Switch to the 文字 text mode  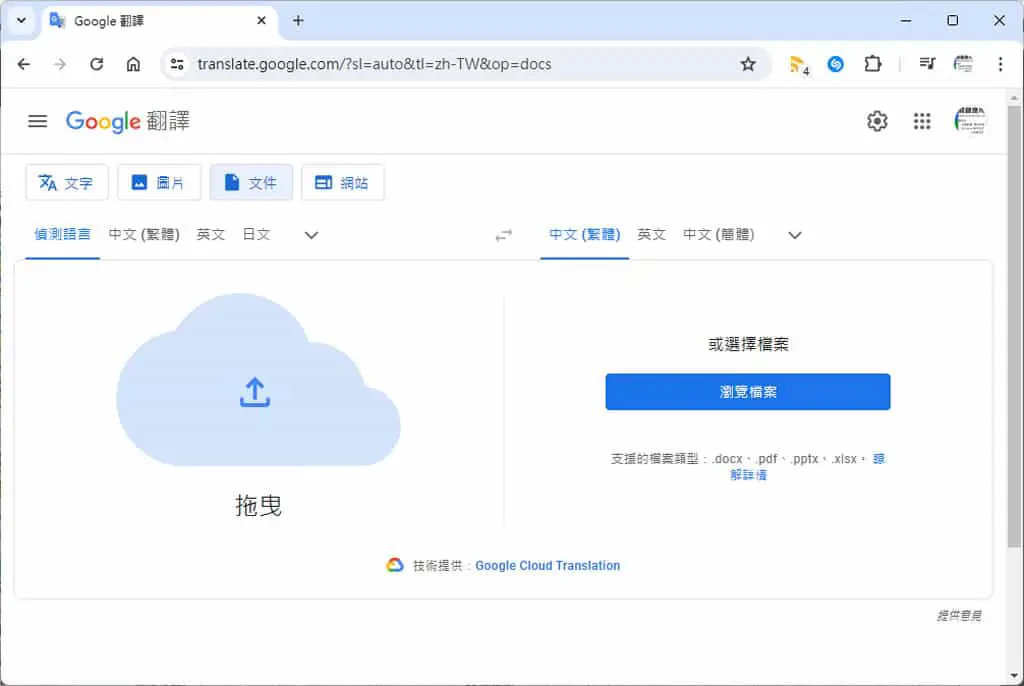click(x=67, y=182)
